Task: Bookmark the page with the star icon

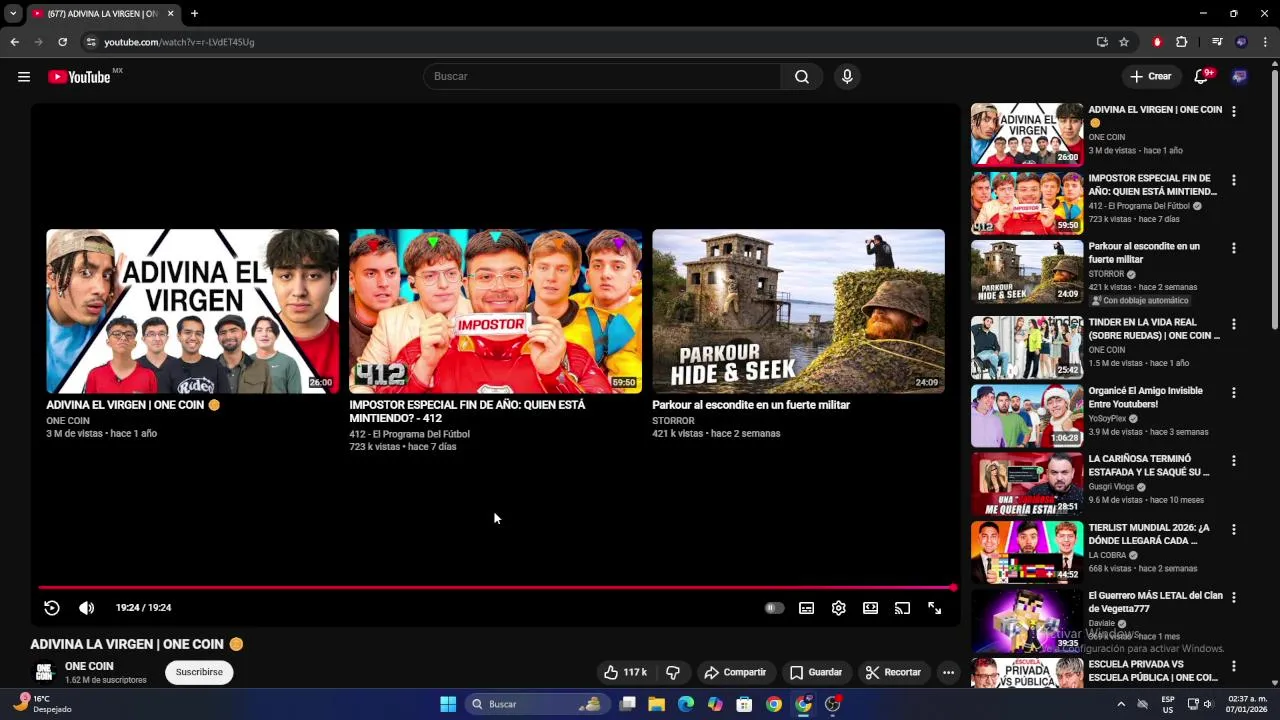Action: 1124,42
